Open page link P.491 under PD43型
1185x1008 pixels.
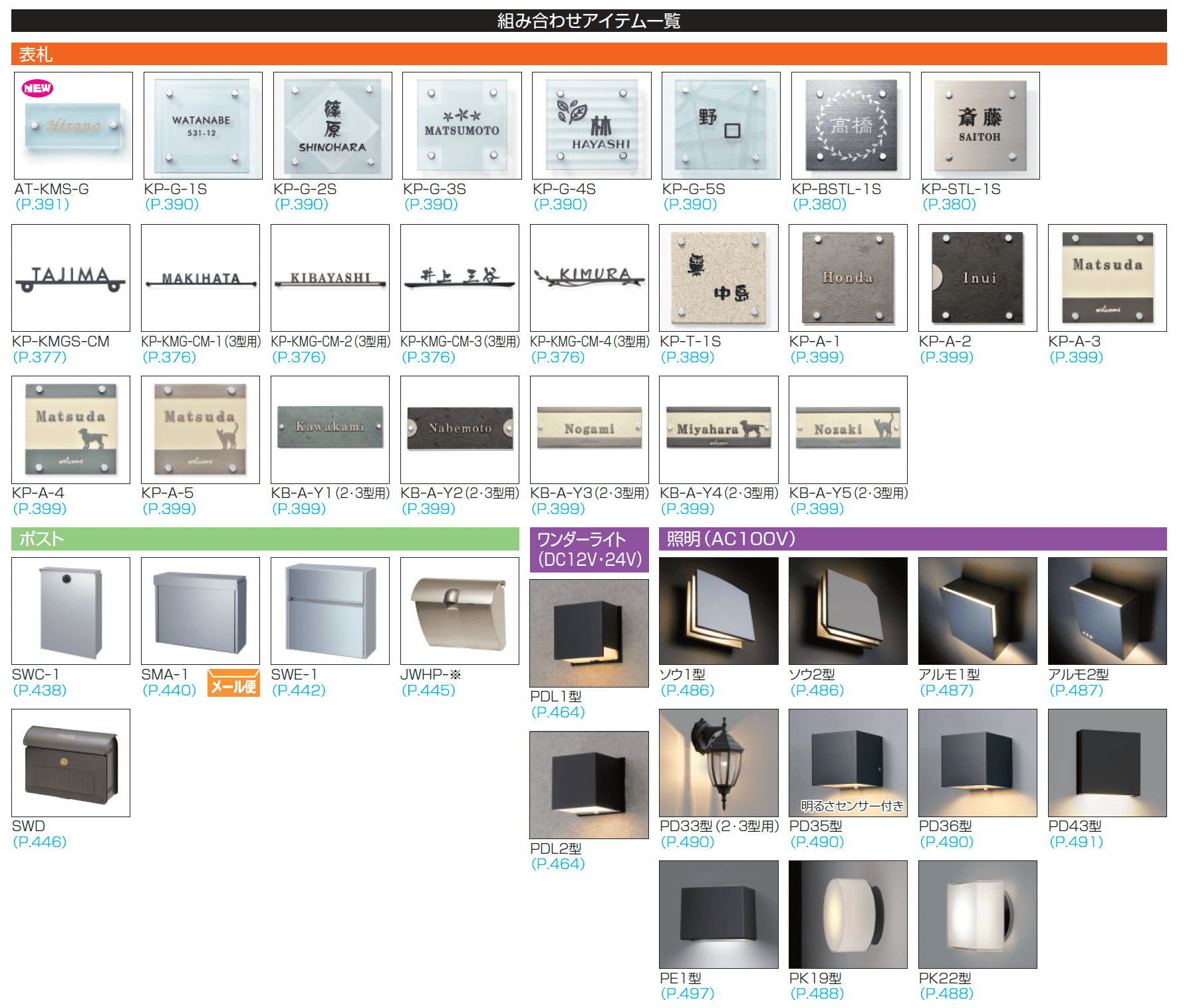(x=1076, y=842)
